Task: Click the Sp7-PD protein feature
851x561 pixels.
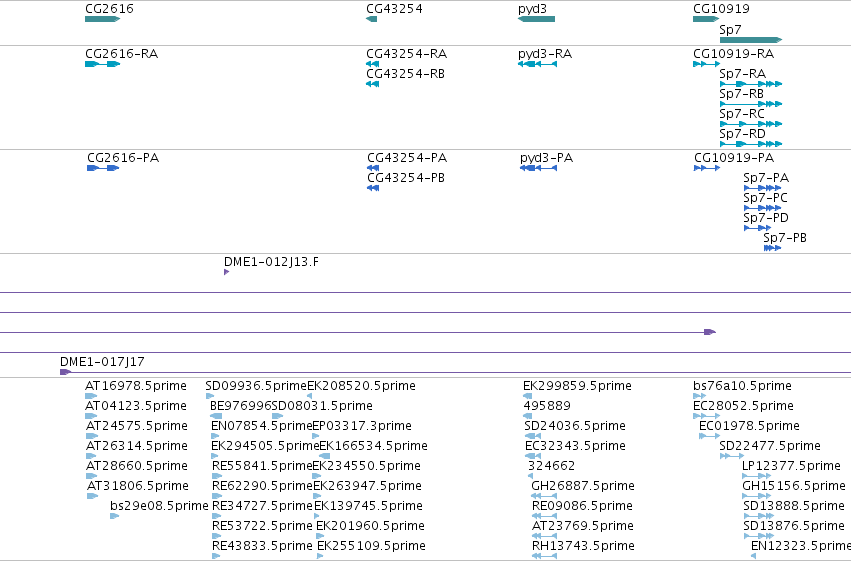Action: coord(757,228)
